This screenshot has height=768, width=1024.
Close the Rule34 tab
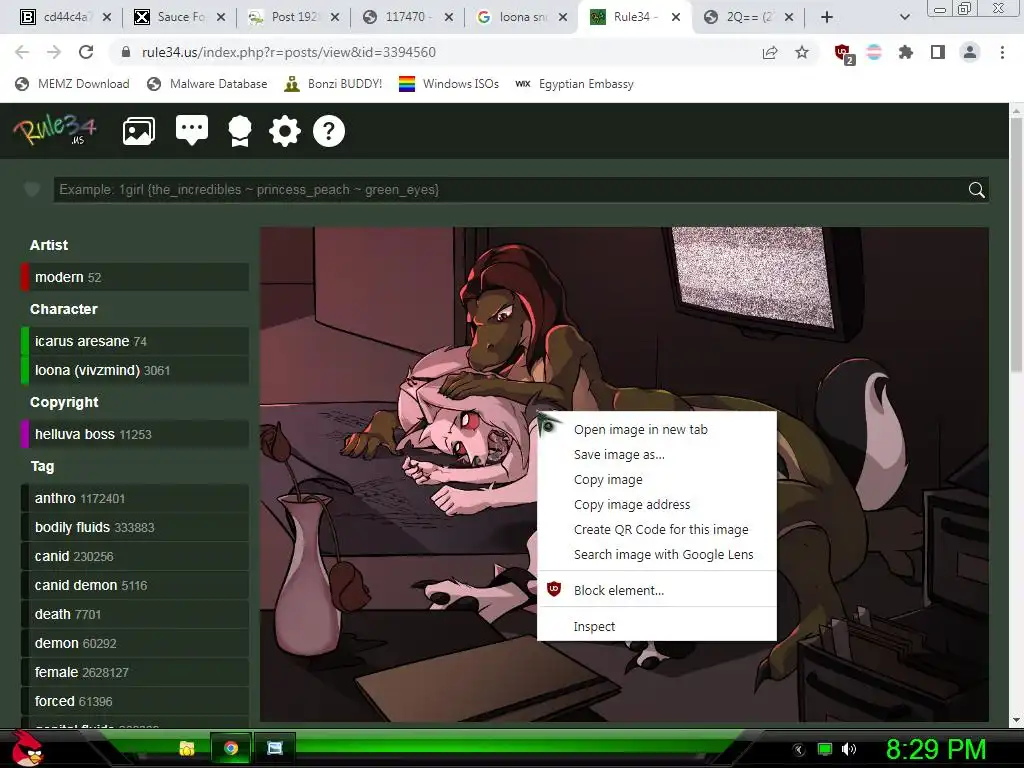tap(676, 17)
